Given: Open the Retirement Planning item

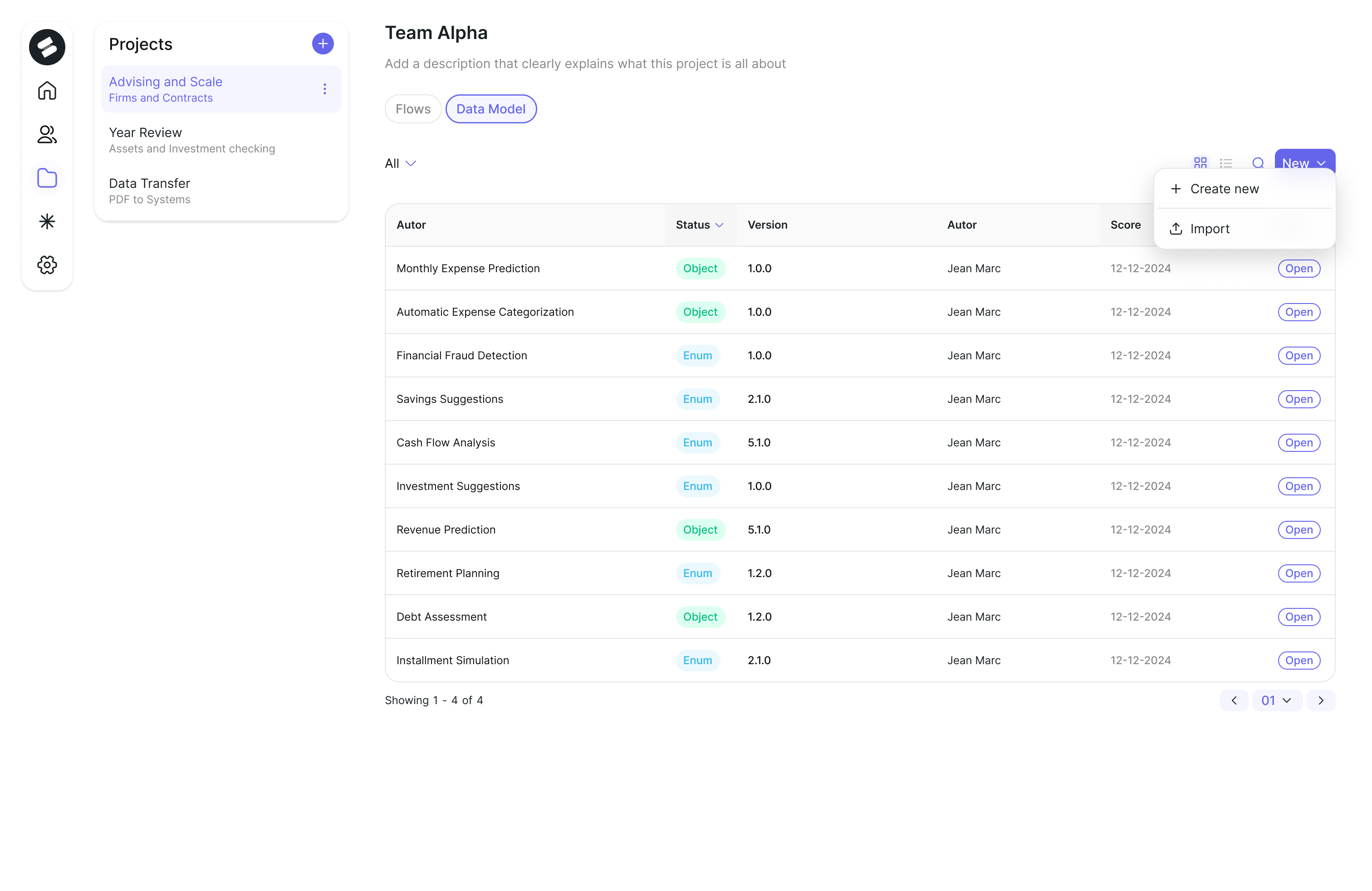Looking at the screenshot, I should (x=1299, y=573).
